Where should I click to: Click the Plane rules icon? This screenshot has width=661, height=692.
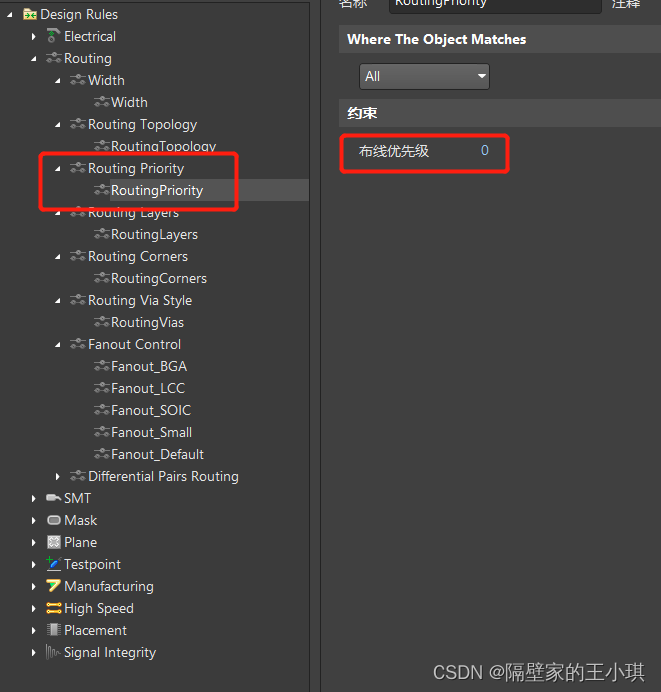coord(53,542)
